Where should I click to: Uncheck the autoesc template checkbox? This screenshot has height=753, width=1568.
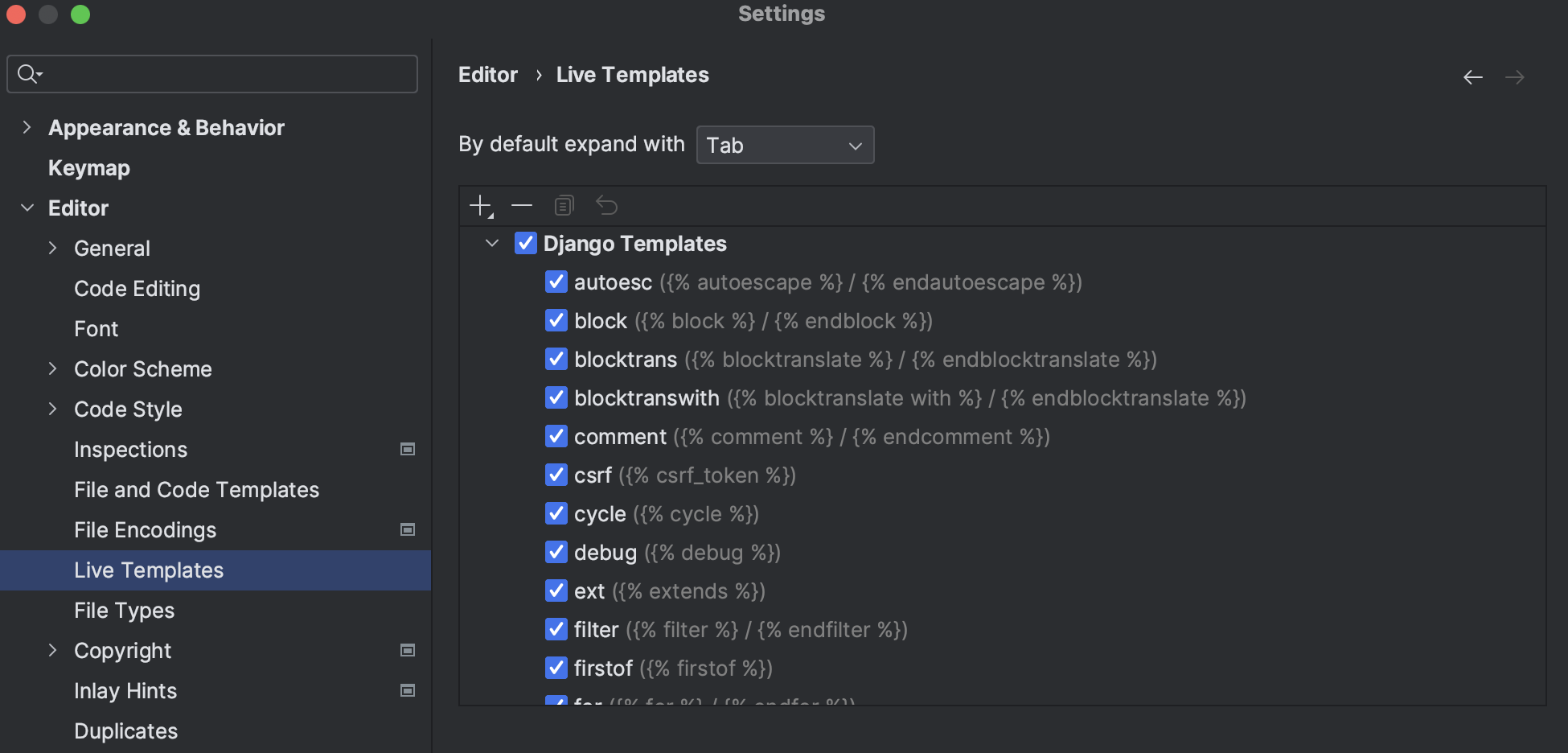[x=556, y=282]
